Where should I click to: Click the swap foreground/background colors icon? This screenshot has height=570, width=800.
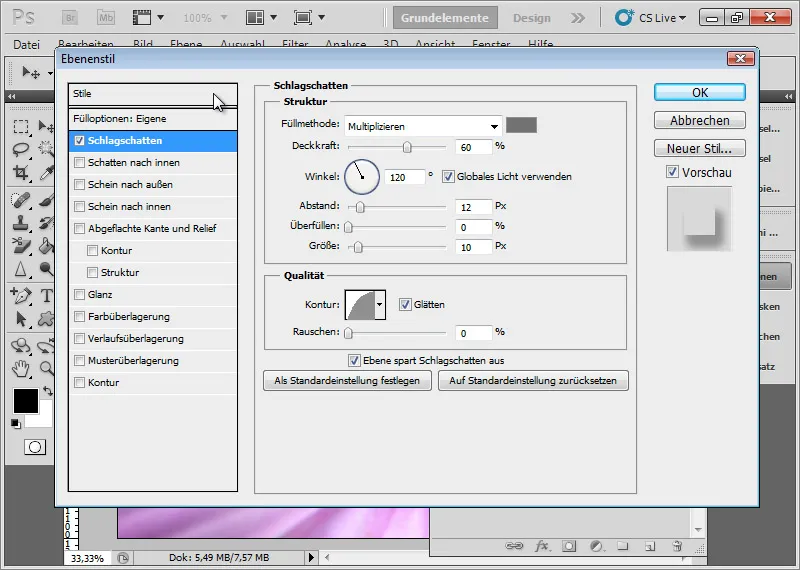(x=47, y=391)
